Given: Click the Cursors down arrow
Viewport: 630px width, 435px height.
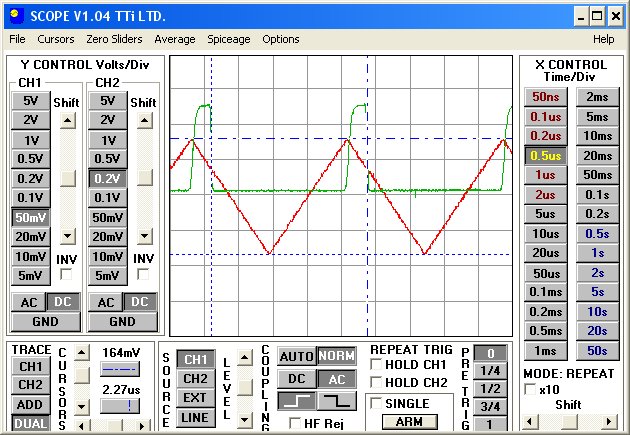Looking at the screenshot, I should [x=82, y=407].
